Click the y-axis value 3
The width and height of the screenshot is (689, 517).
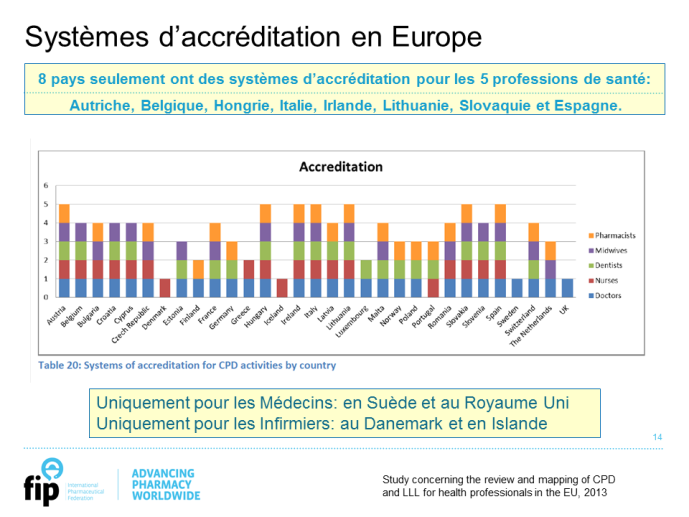tap(46, 242)
